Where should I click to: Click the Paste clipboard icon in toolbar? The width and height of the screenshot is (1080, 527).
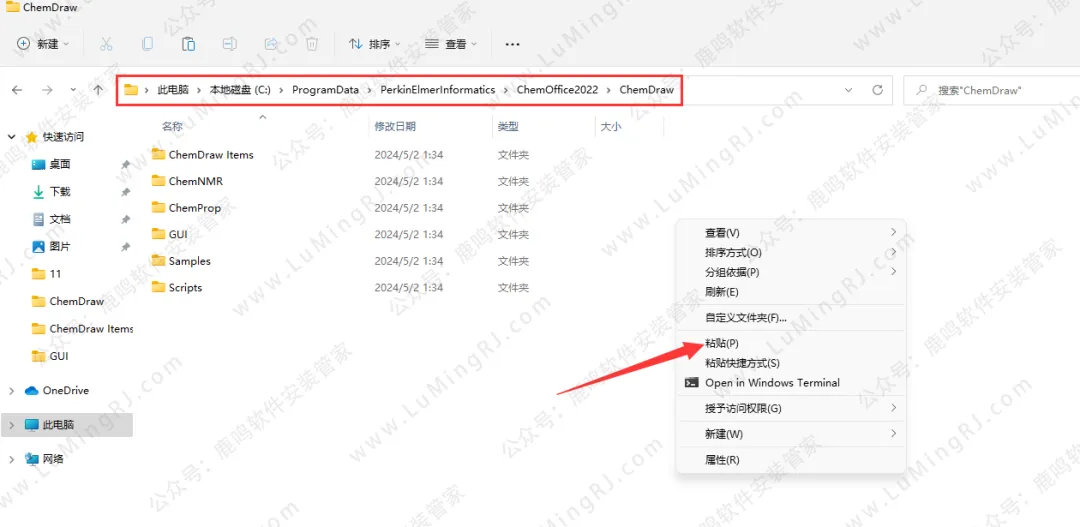pyautogui.click(x=188, y=44)
